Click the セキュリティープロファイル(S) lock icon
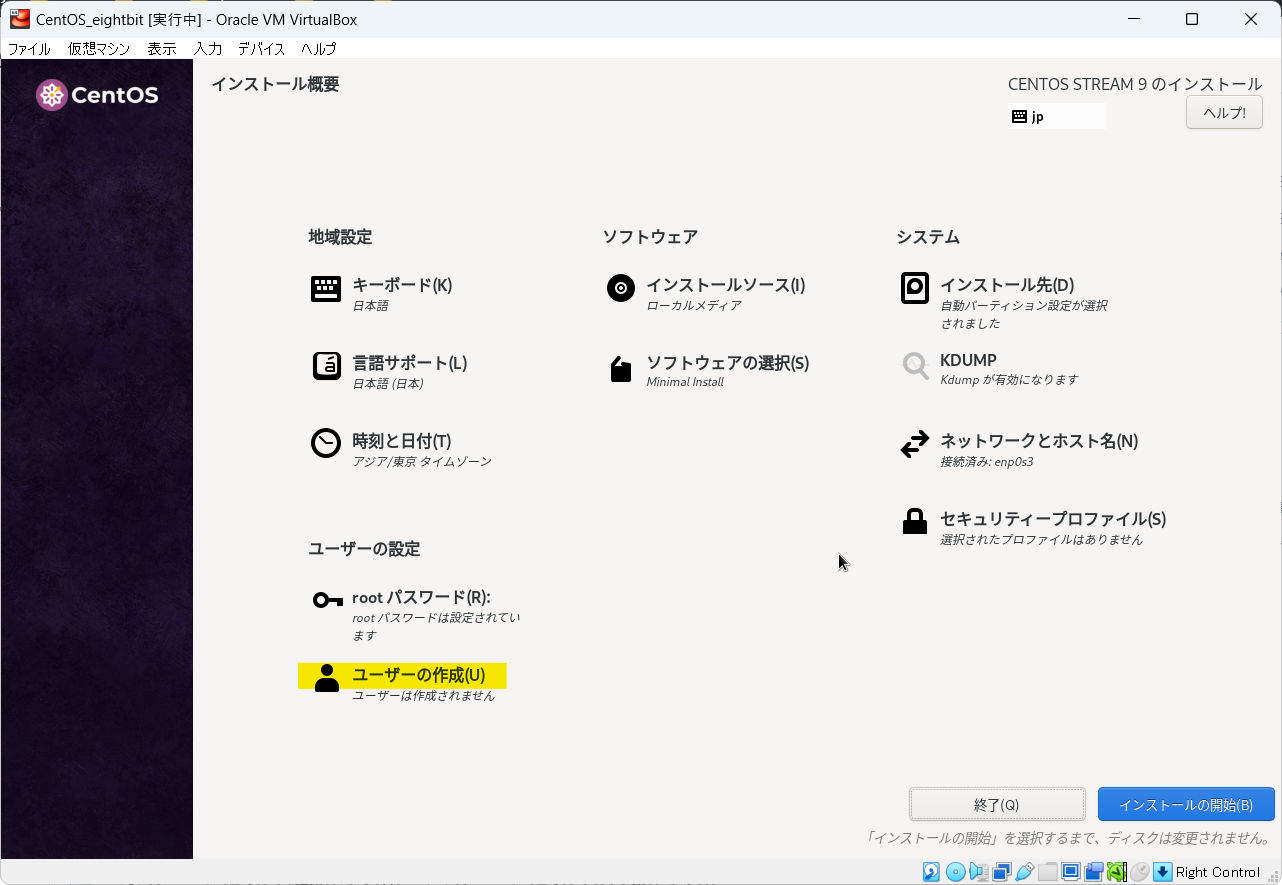 [915, 521]
